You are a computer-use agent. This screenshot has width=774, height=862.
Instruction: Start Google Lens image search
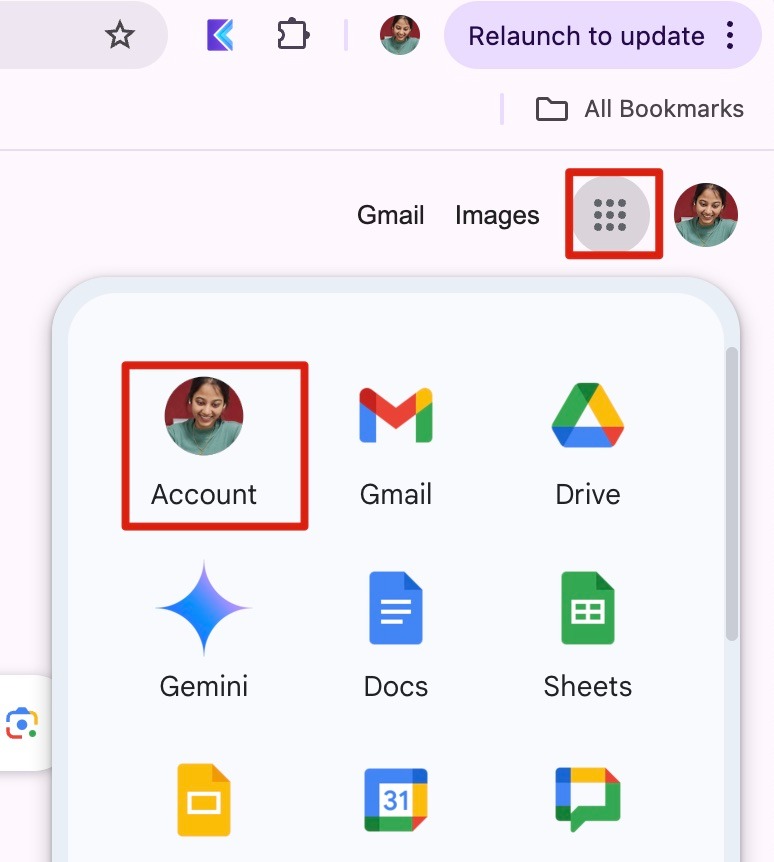tap(21, 723)
